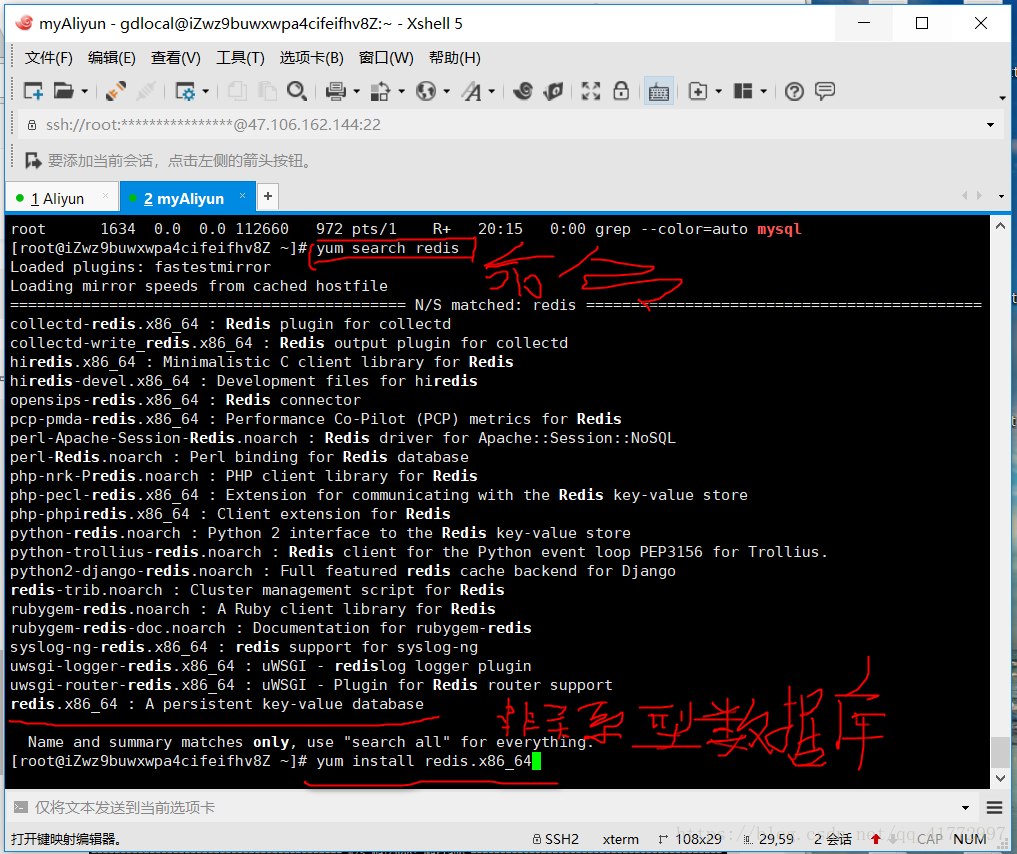Click the terminal scrollbar thumb

tap(1000, 752)
